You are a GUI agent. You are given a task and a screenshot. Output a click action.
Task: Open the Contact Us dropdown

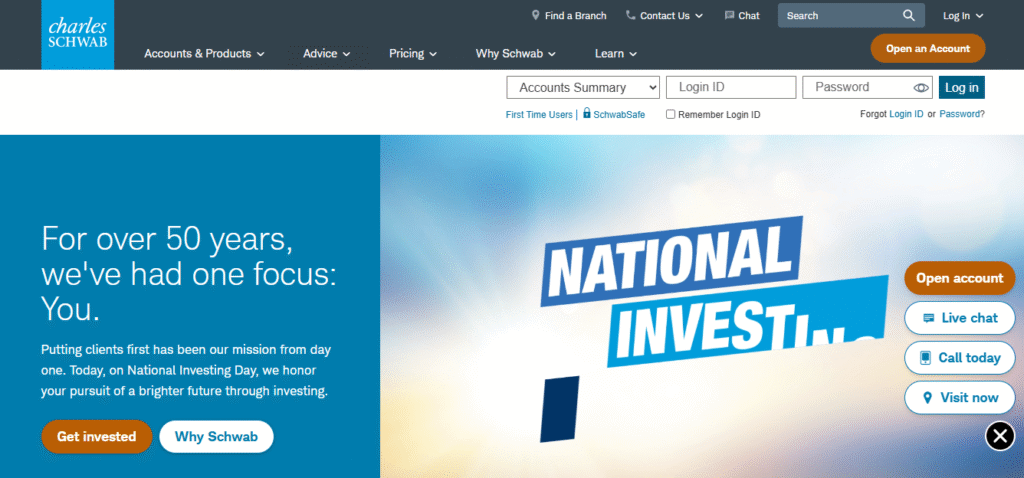click(x=664, y=16)
